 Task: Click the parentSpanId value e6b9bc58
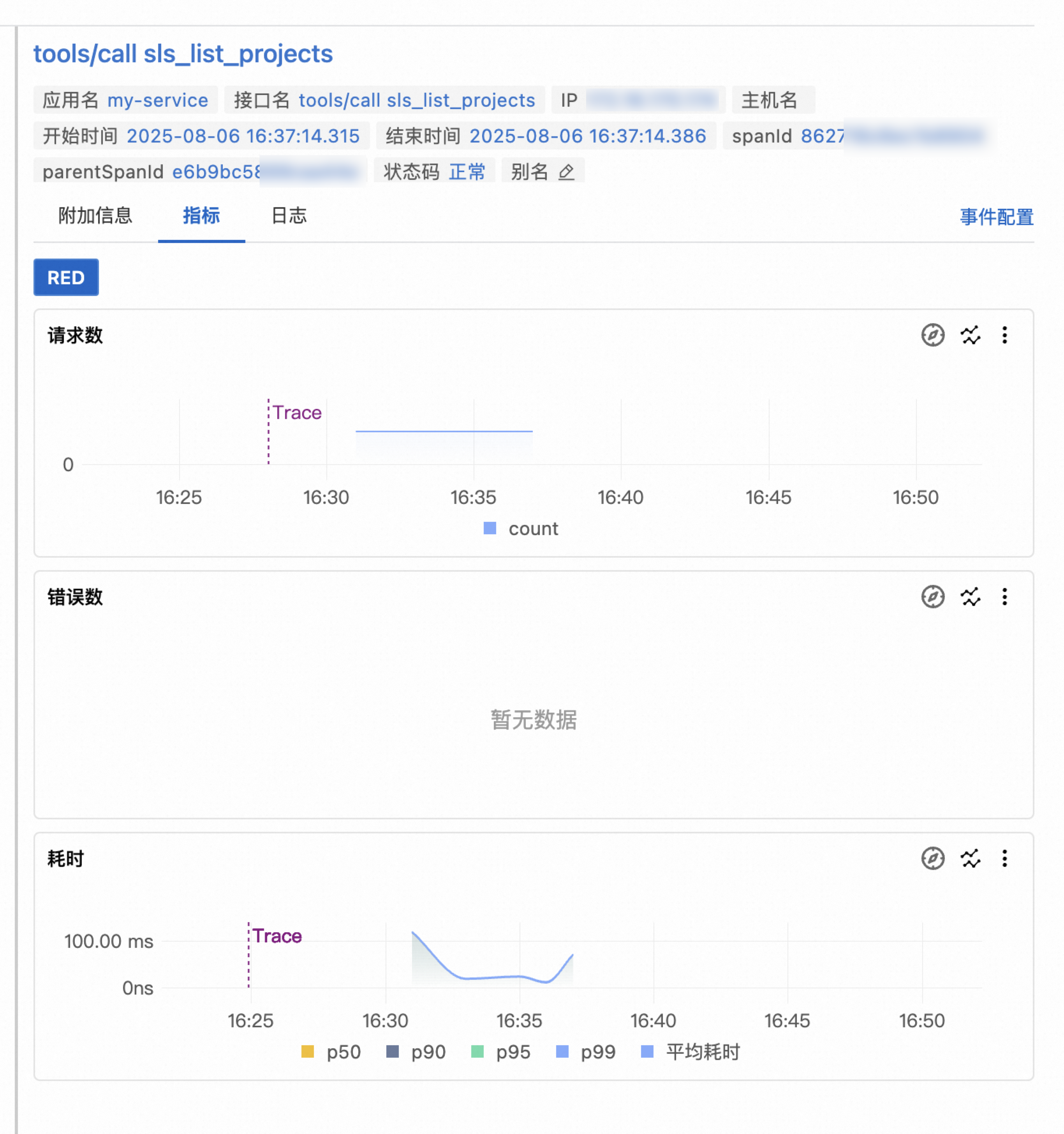pos(265,172)
